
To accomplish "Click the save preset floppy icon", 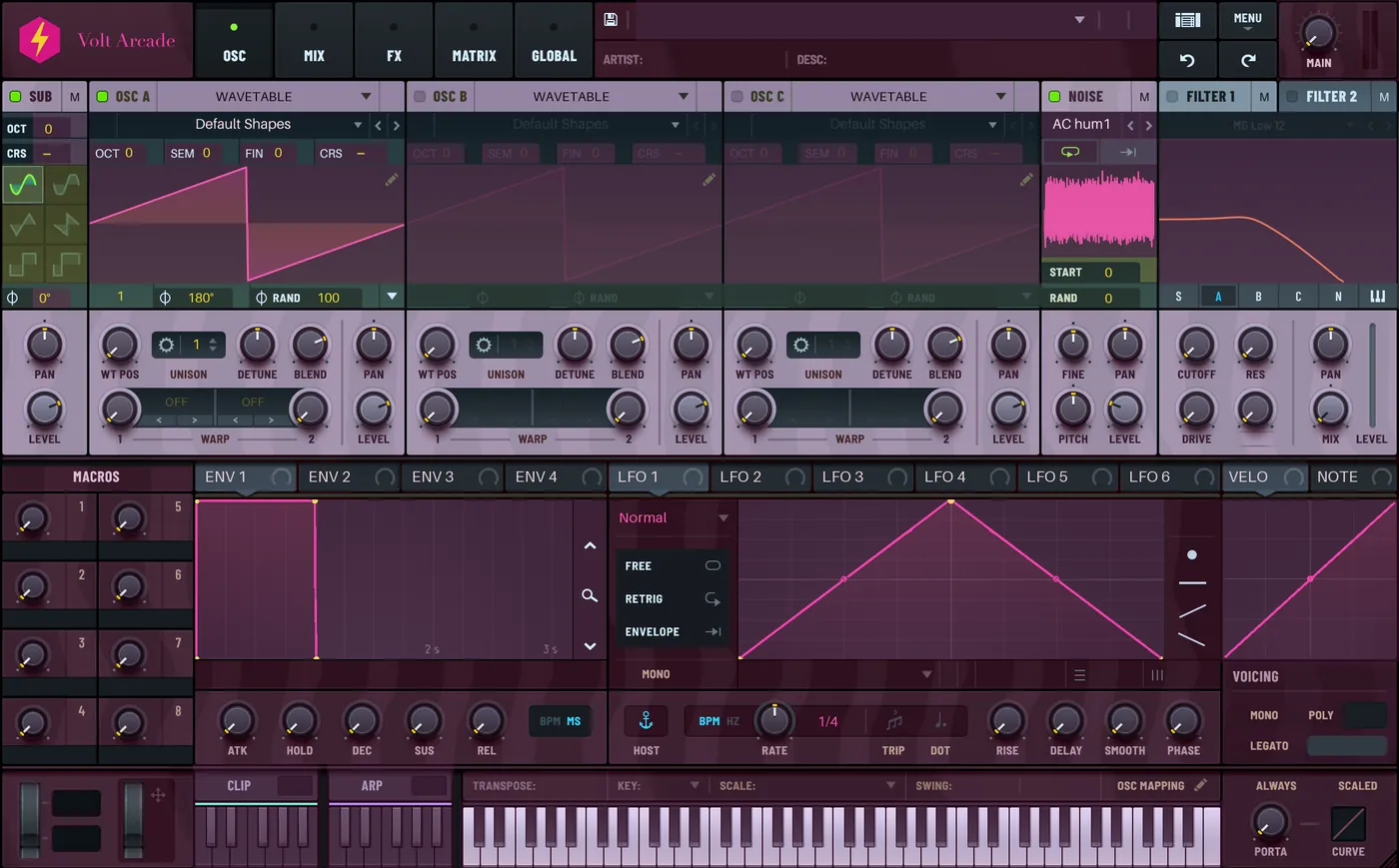I will (611, 19).
